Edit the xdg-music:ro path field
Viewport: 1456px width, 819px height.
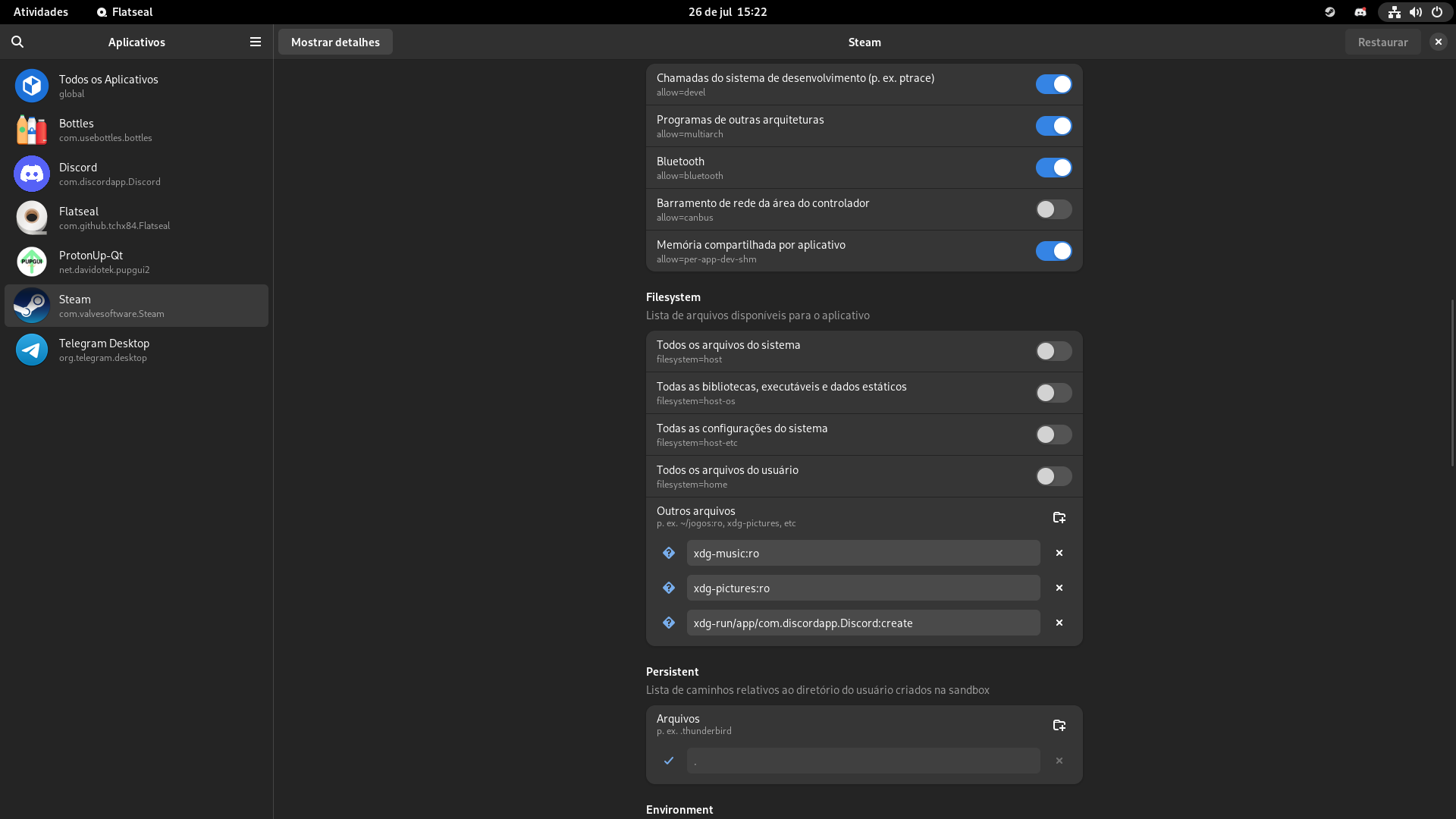tap(863, 553)
